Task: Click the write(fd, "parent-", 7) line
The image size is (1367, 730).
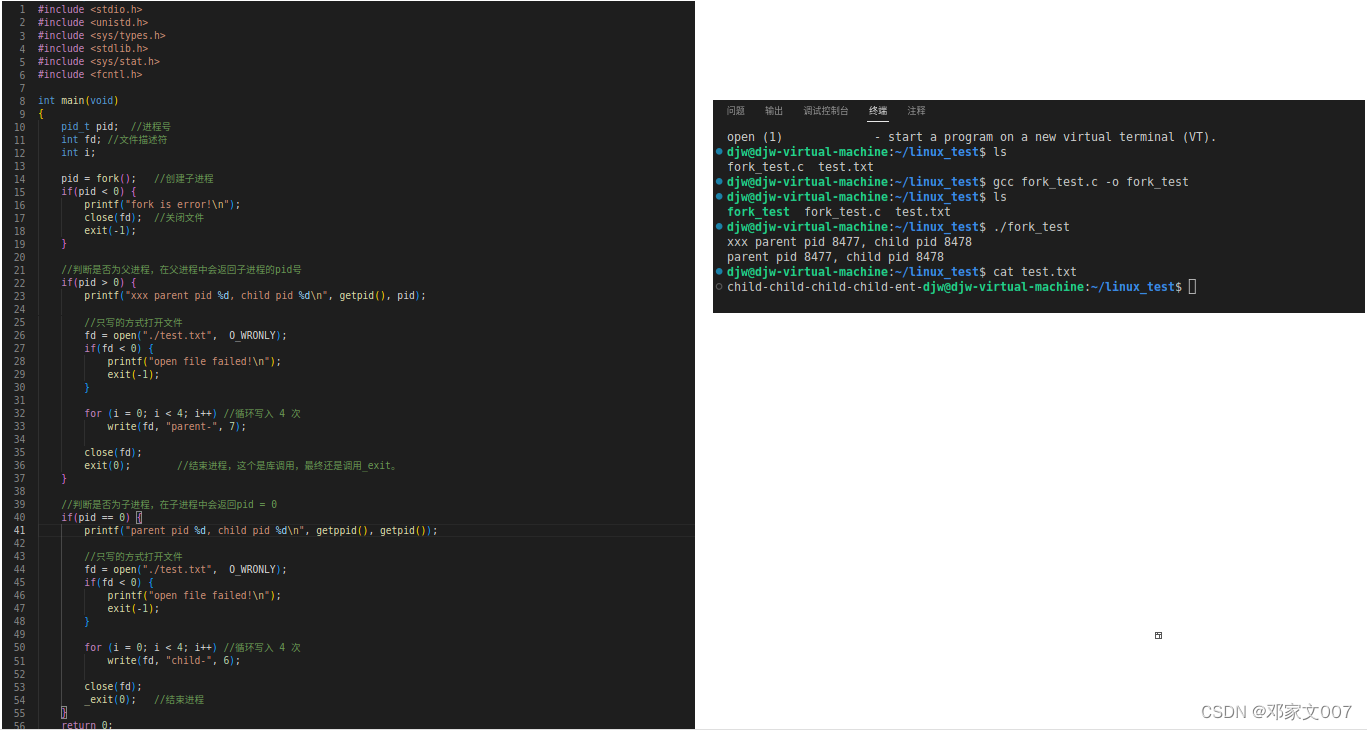Action: tap(177, 426)
